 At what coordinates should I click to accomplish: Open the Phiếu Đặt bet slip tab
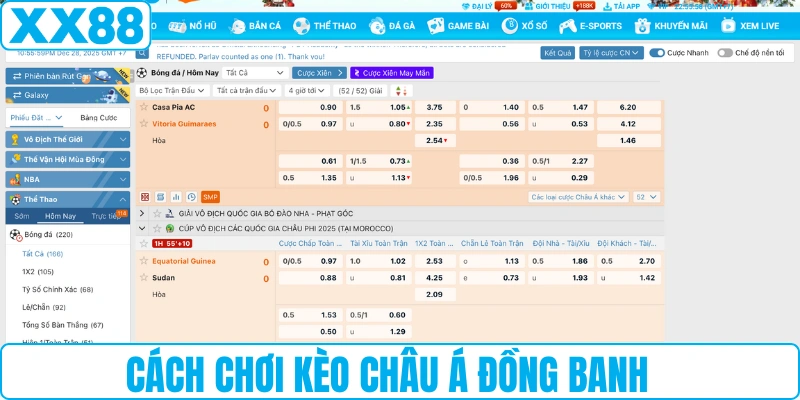[x=36, y=118]
